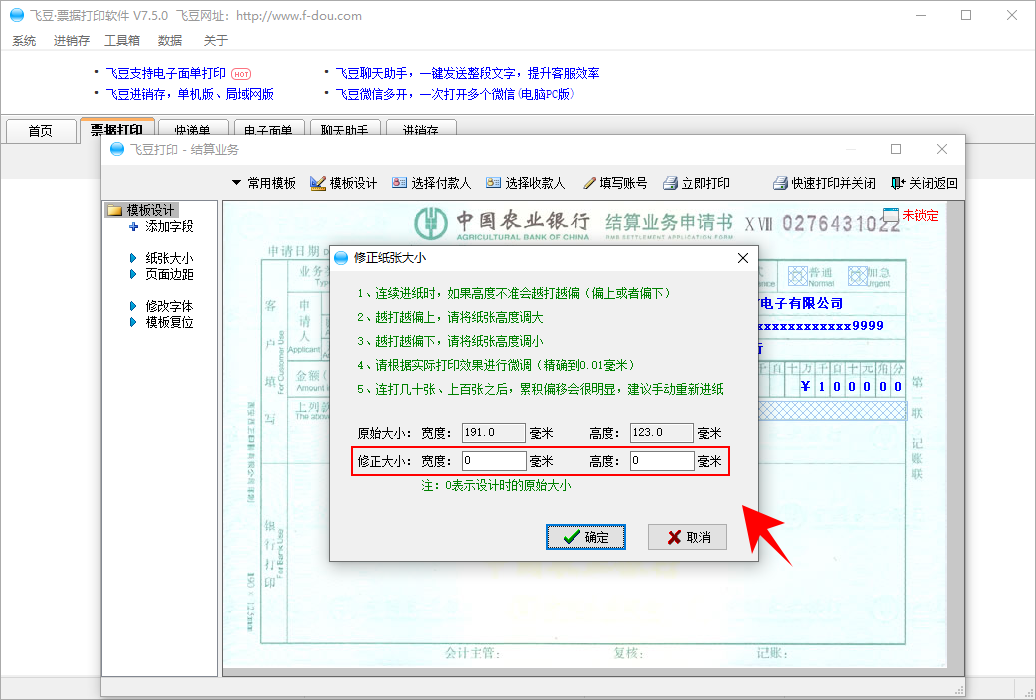Open link 飞豆微信多开
The height and width of the screenshot is (700, 1036).
pos(455,95)
